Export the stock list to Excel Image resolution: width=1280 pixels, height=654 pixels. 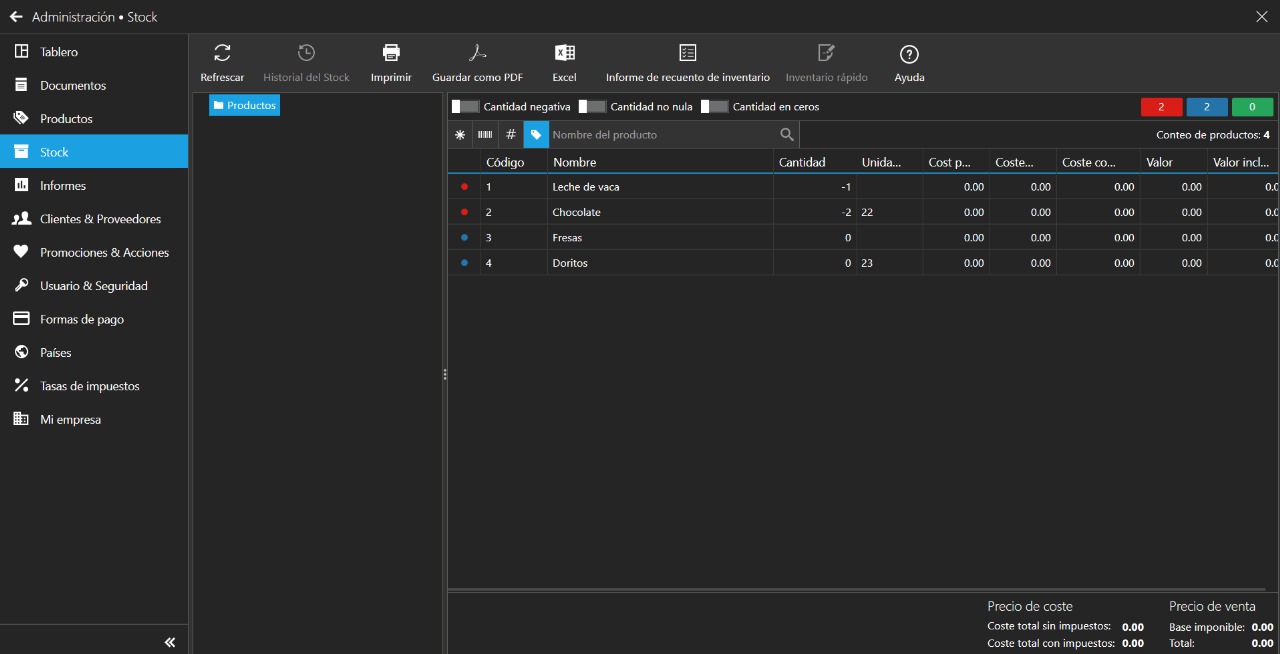point(564,63)
